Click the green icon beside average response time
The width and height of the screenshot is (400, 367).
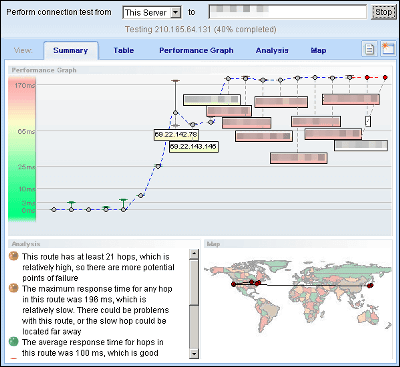point(13,341)
